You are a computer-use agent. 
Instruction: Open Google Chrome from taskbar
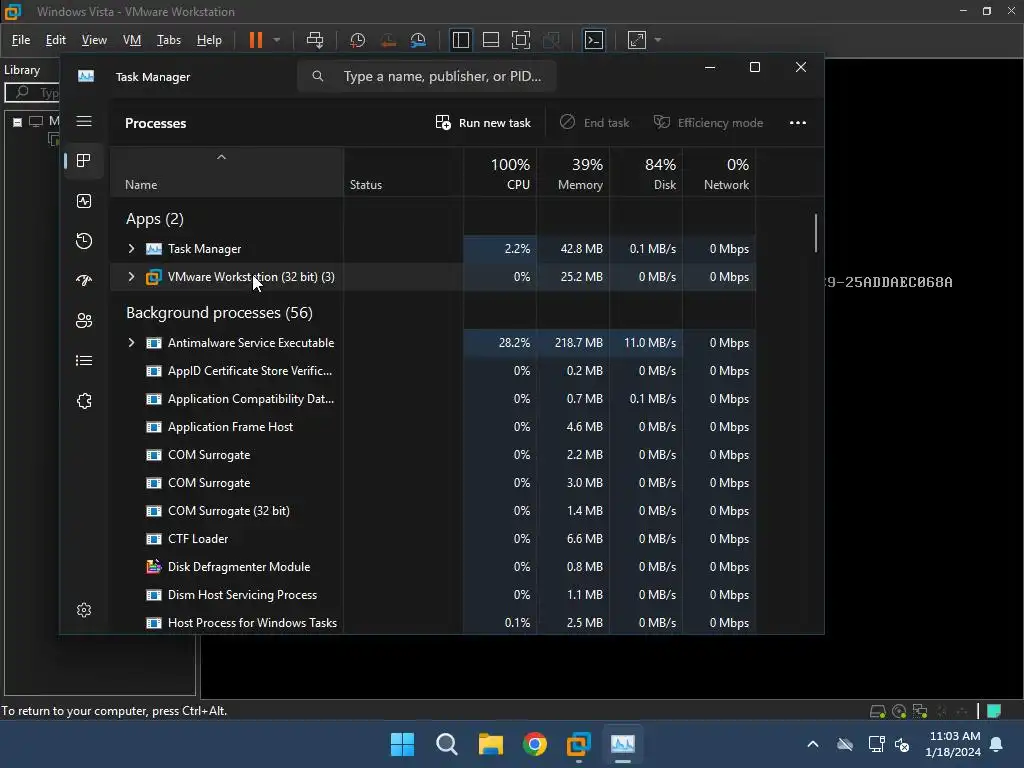(535, 744)
